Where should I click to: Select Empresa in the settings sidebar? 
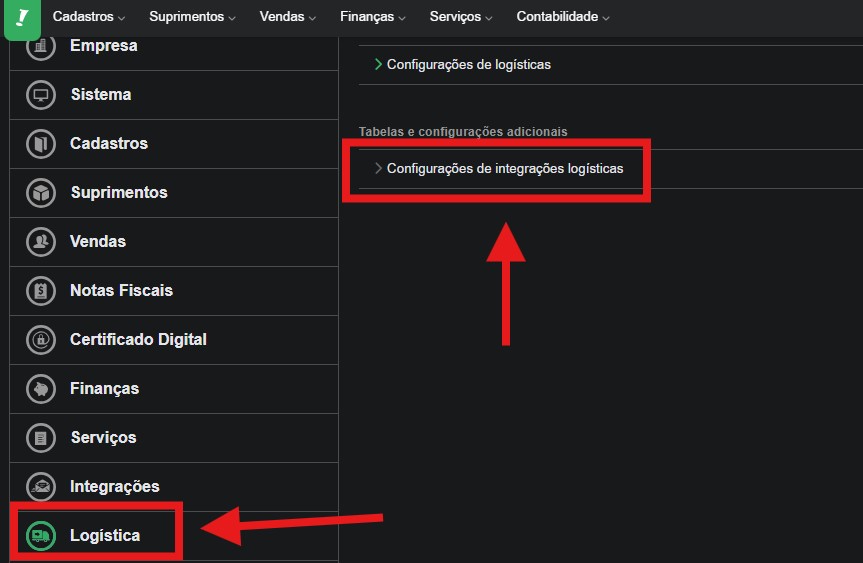pyautogui.click(x=103, y=46)
